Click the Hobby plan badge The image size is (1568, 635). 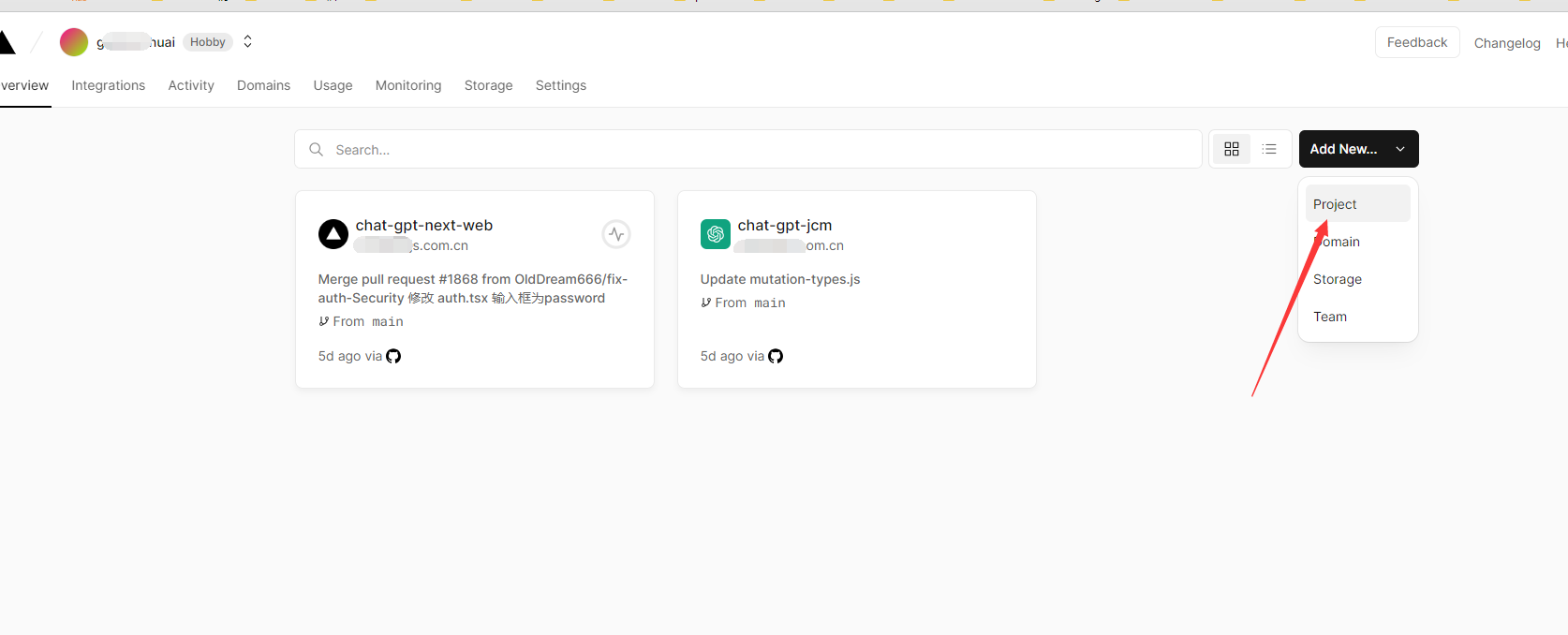pyautogui.click(x=208, y=42)
